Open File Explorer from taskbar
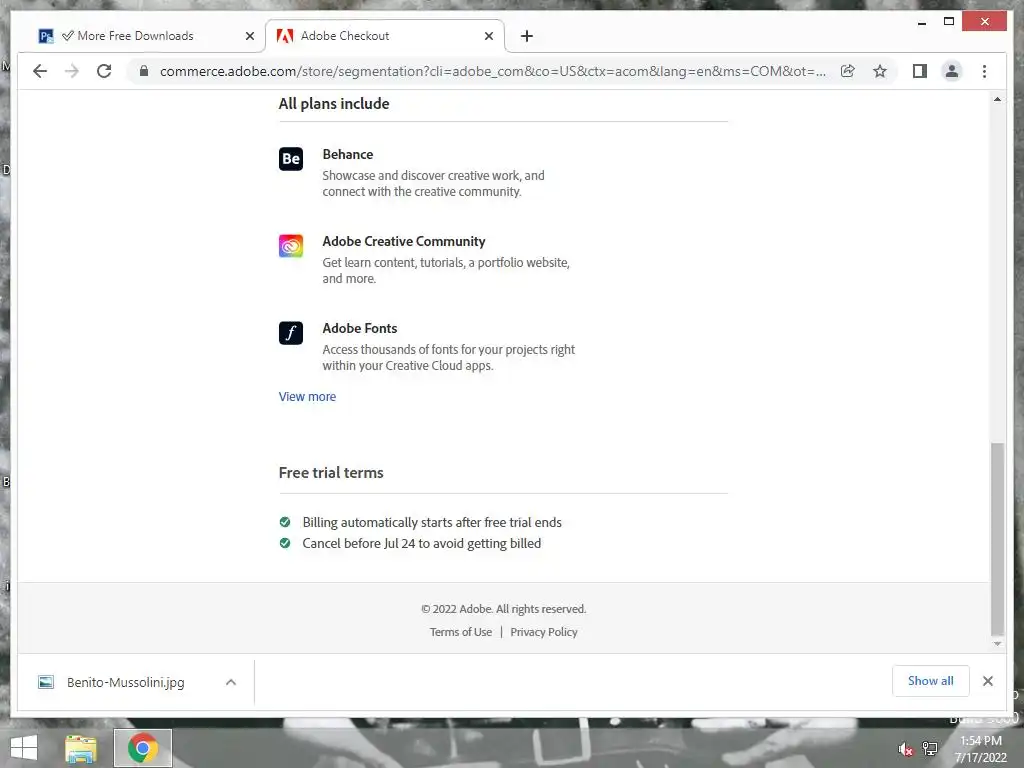Image resolution: width=1024 pixels, height=768 pixels. point(81,748)
